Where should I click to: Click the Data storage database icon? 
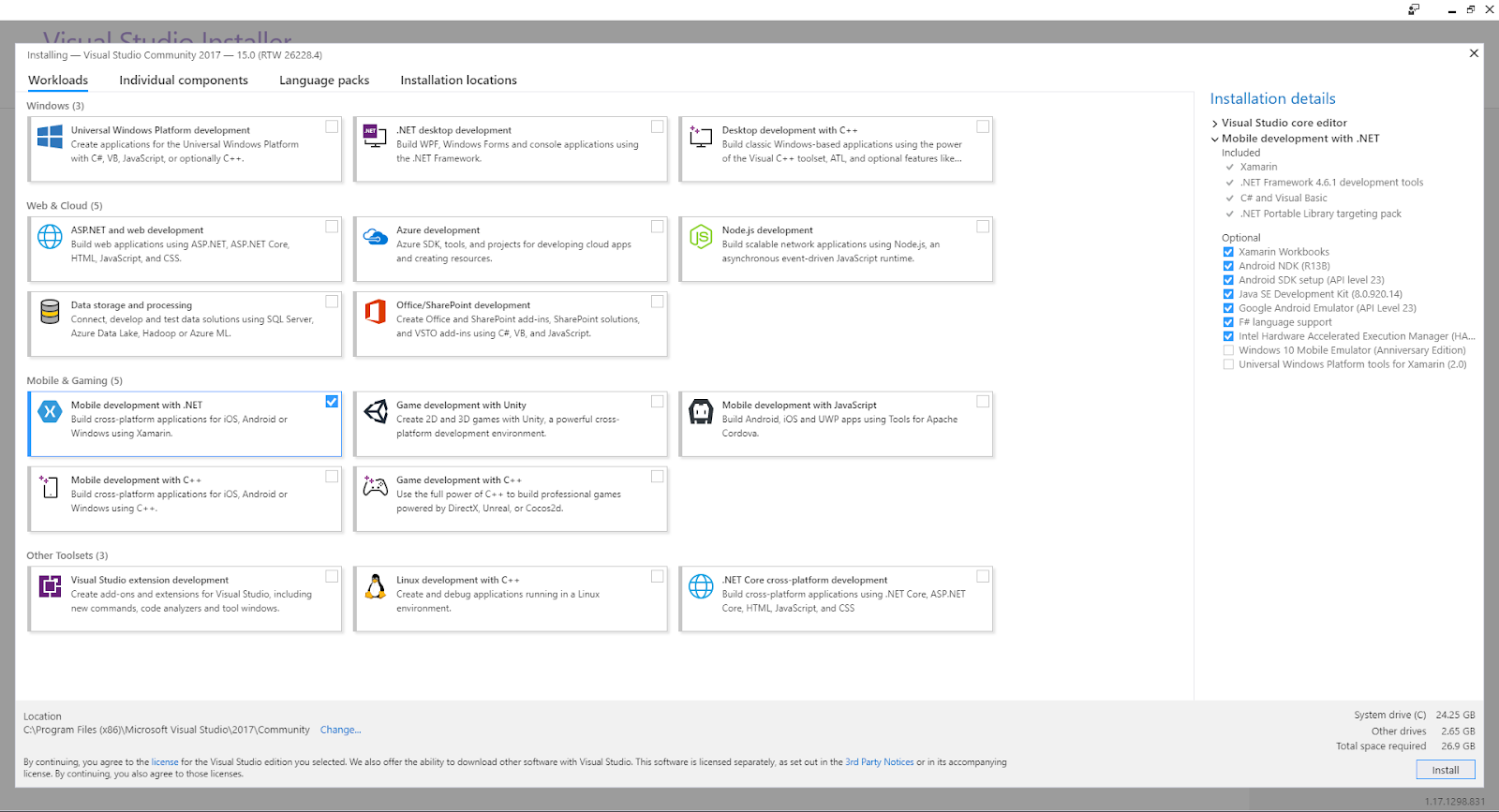(50, 312)
